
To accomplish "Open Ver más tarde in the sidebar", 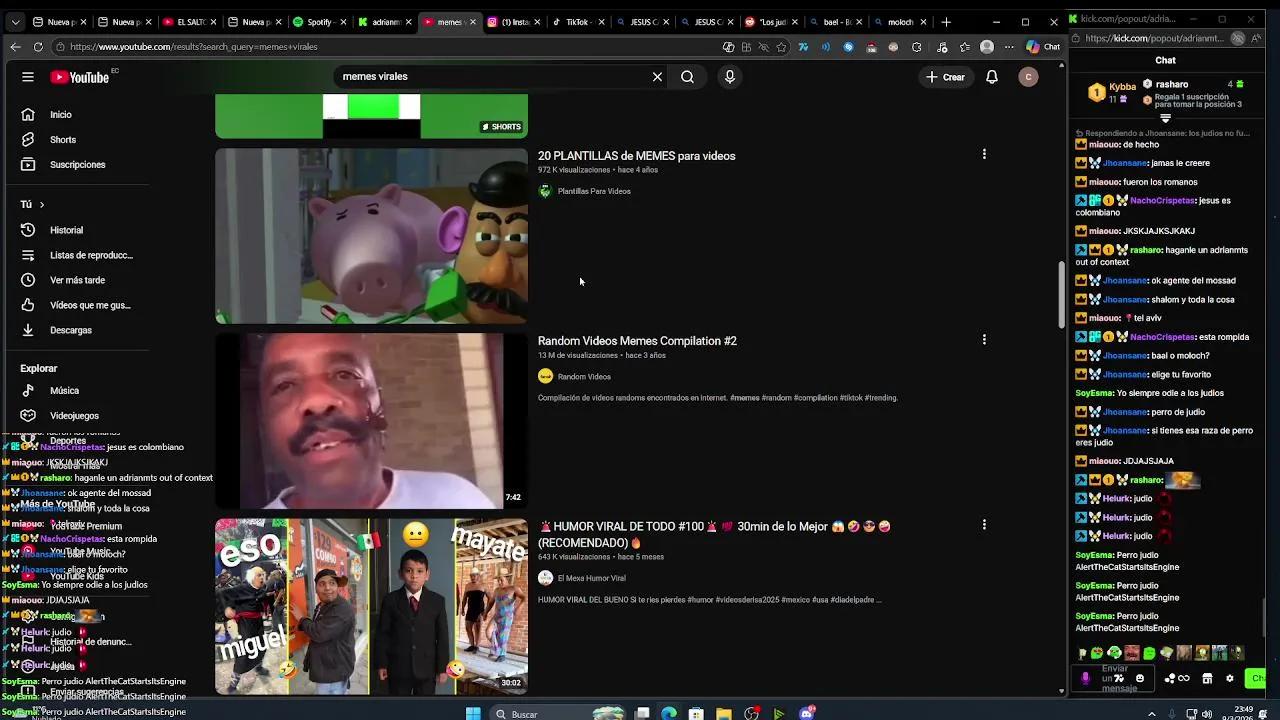I will pyautogui.click(x=75, y=280).
